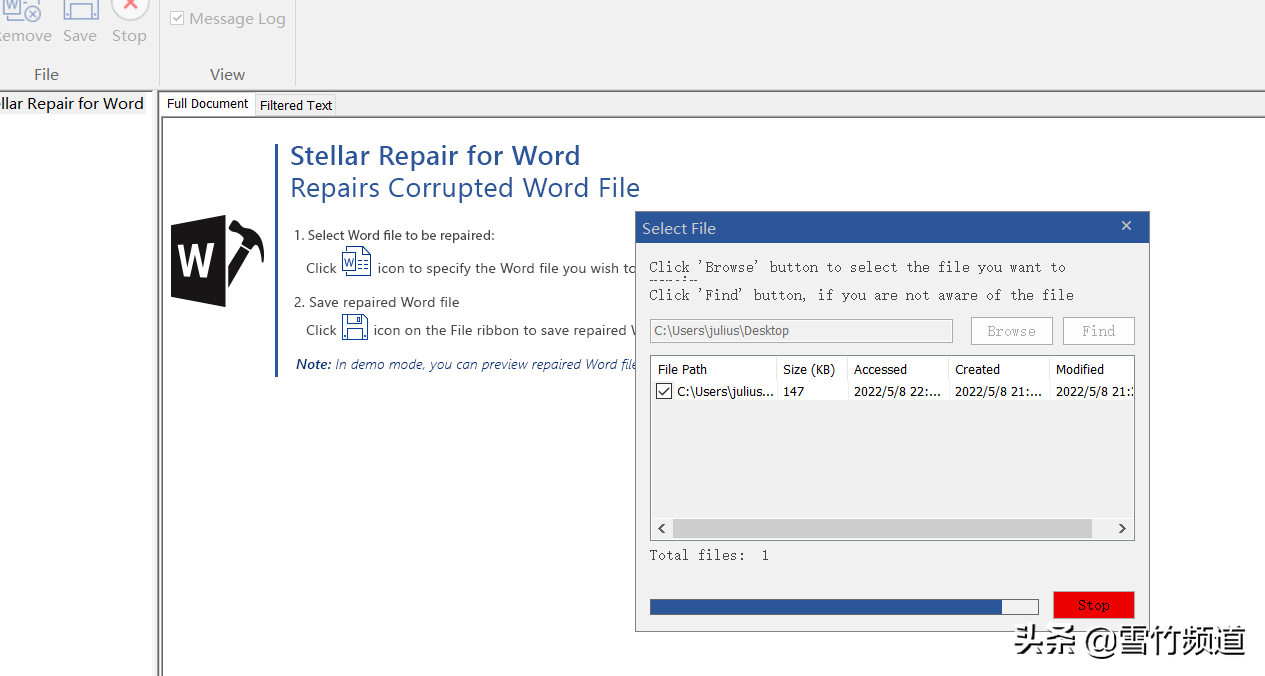Uncheck the file row checkbox in list
This screenshot has height=676, width=1265.
pyautogui.click(x=664, y=392)
